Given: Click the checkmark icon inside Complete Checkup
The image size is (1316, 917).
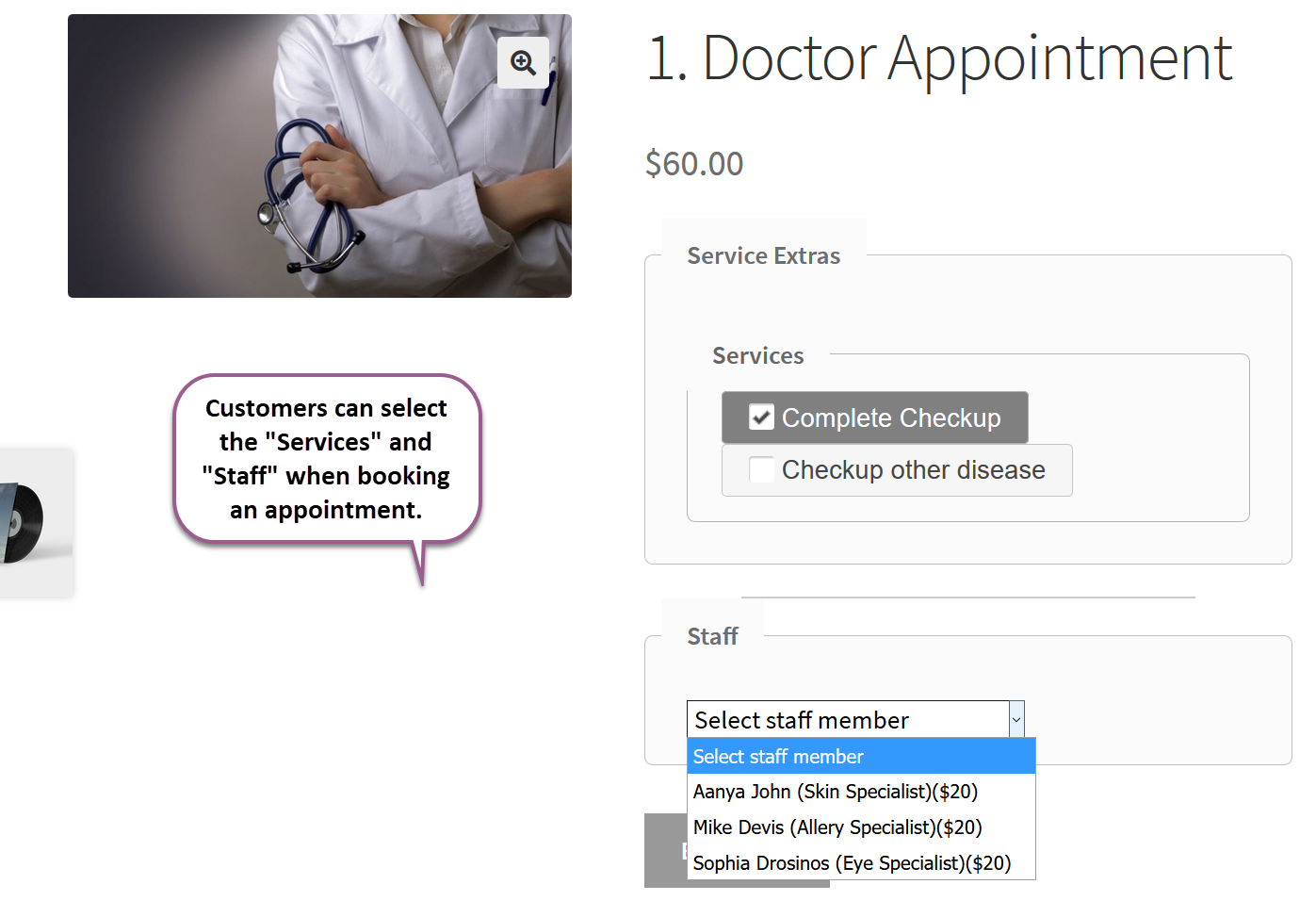Looking at the screenshot, I should point(760,417).
